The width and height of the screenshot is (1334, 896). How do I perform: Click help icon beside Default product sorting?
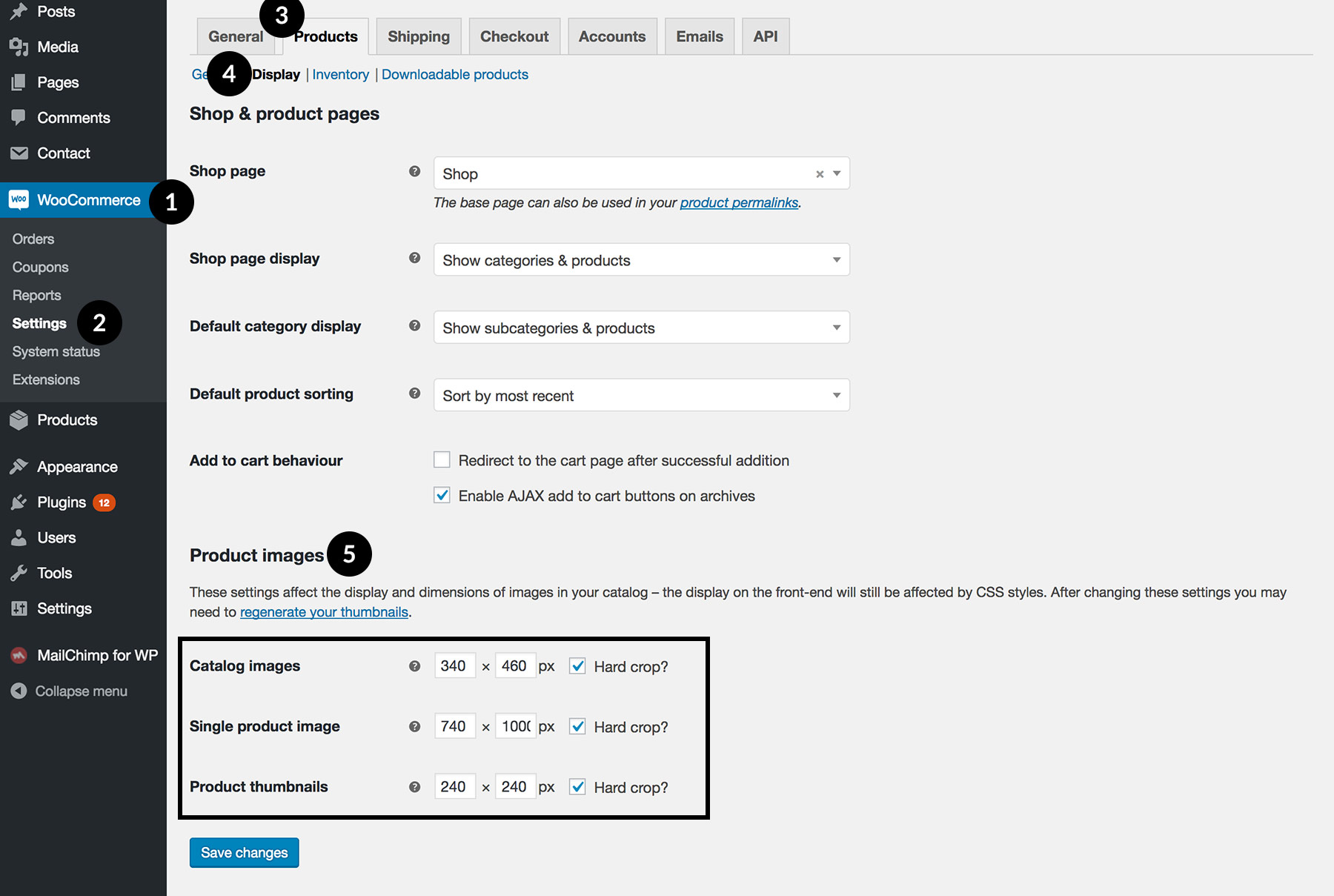pyautogui.click(x=415, y=394)
